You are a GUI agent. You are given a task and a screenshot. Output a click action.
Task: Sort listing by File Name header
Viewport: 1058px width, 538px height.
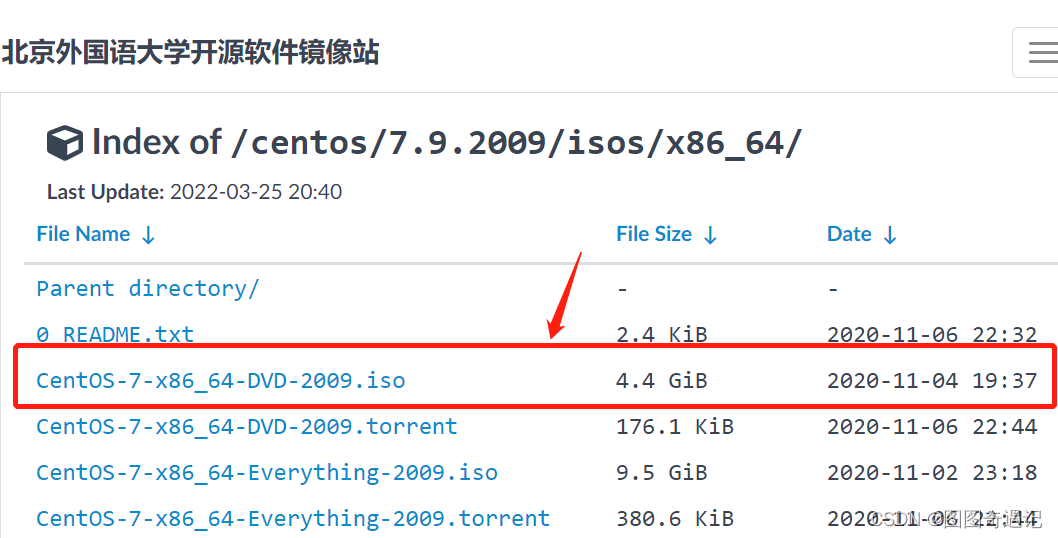pos(83,234)
